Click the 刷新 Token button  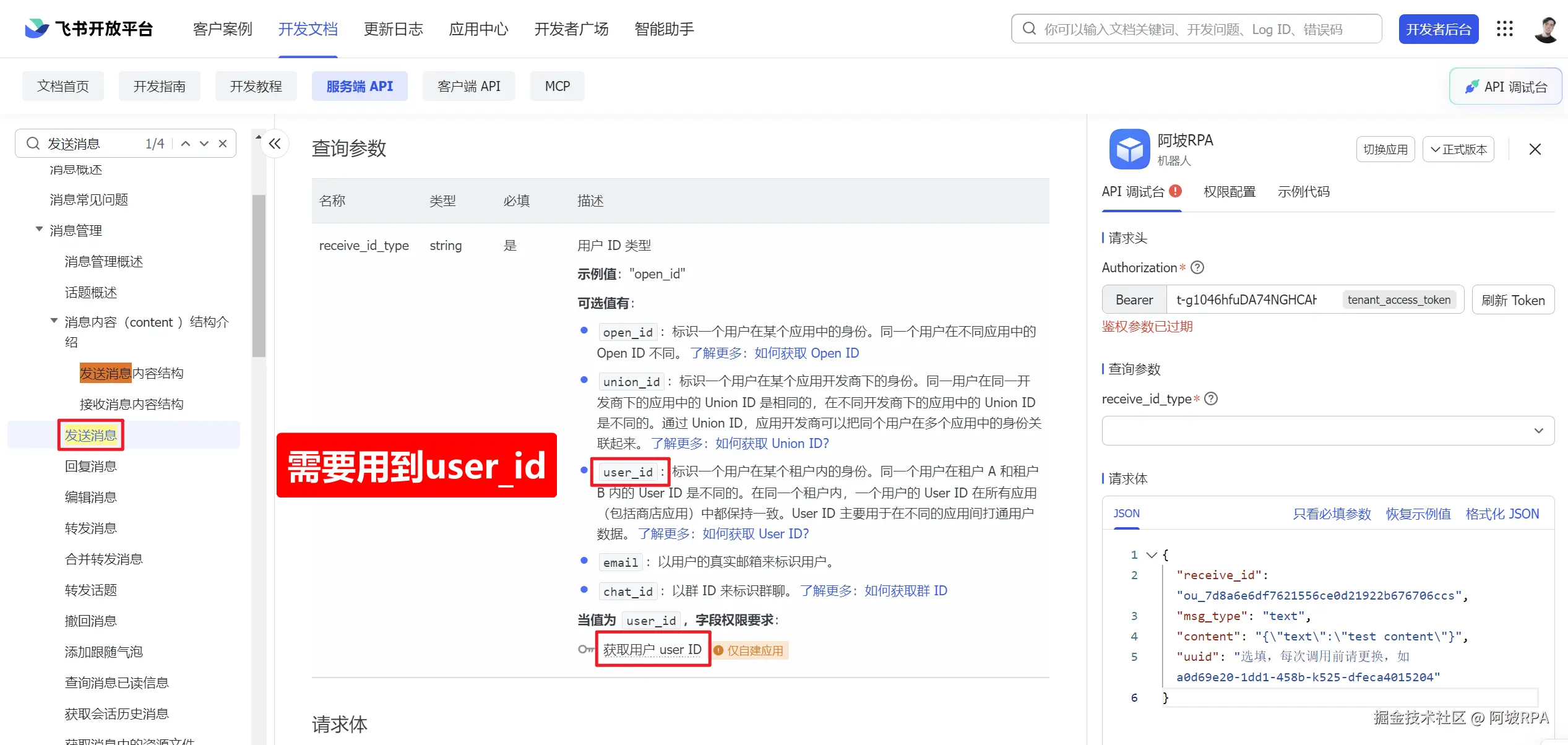[x=1512, y=300]
